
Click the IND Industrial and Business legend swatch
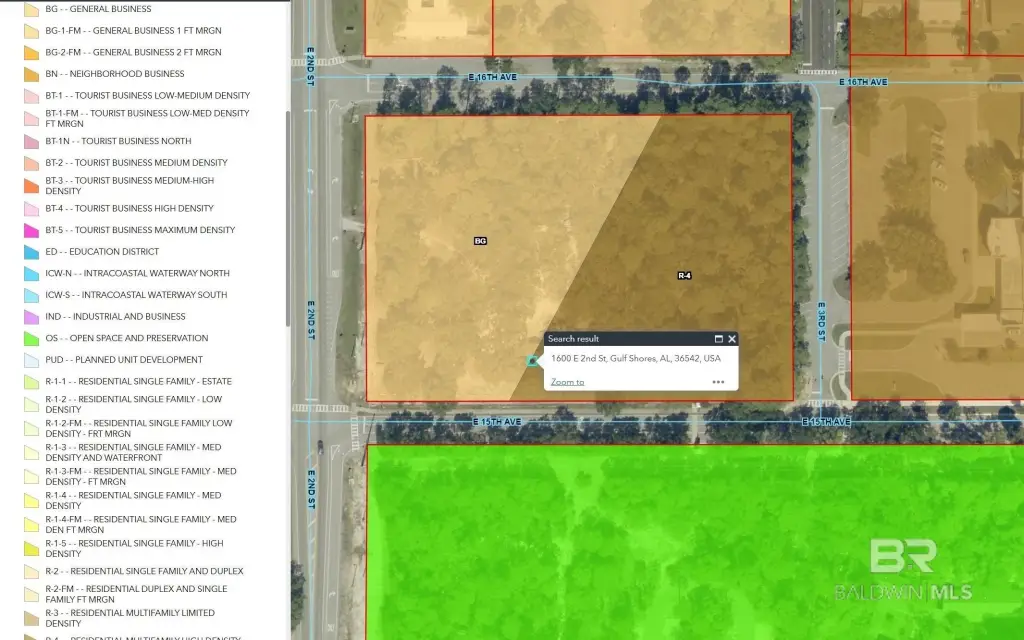click(31, 317)
